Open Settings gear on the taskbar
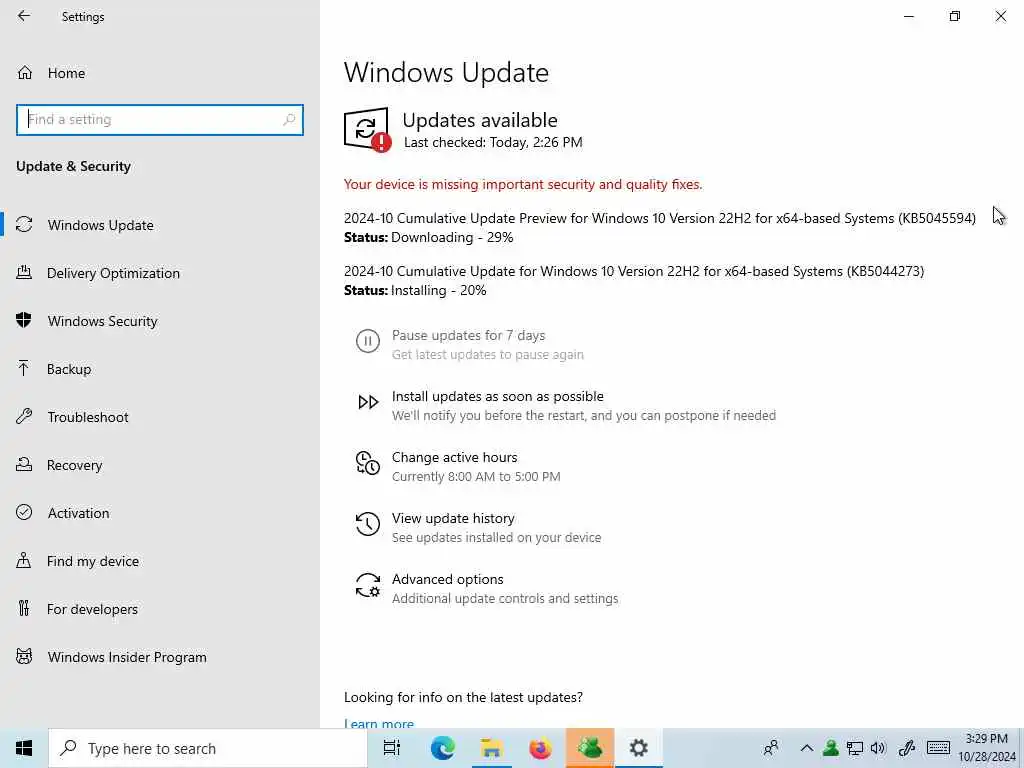 coord(638,748)
